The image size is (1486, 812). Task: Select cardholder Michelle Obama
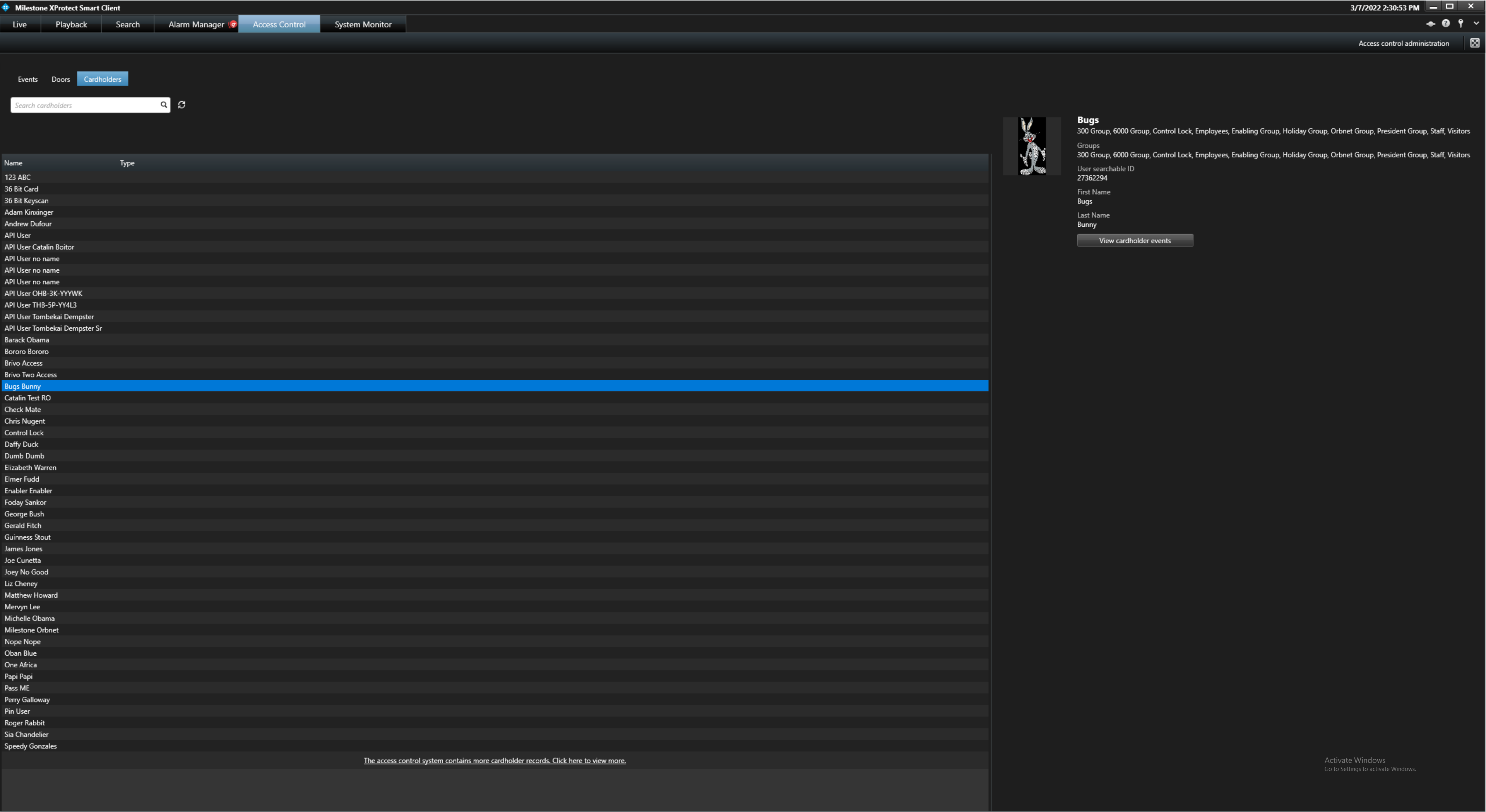pyautogui.click(x=495, y=618)
